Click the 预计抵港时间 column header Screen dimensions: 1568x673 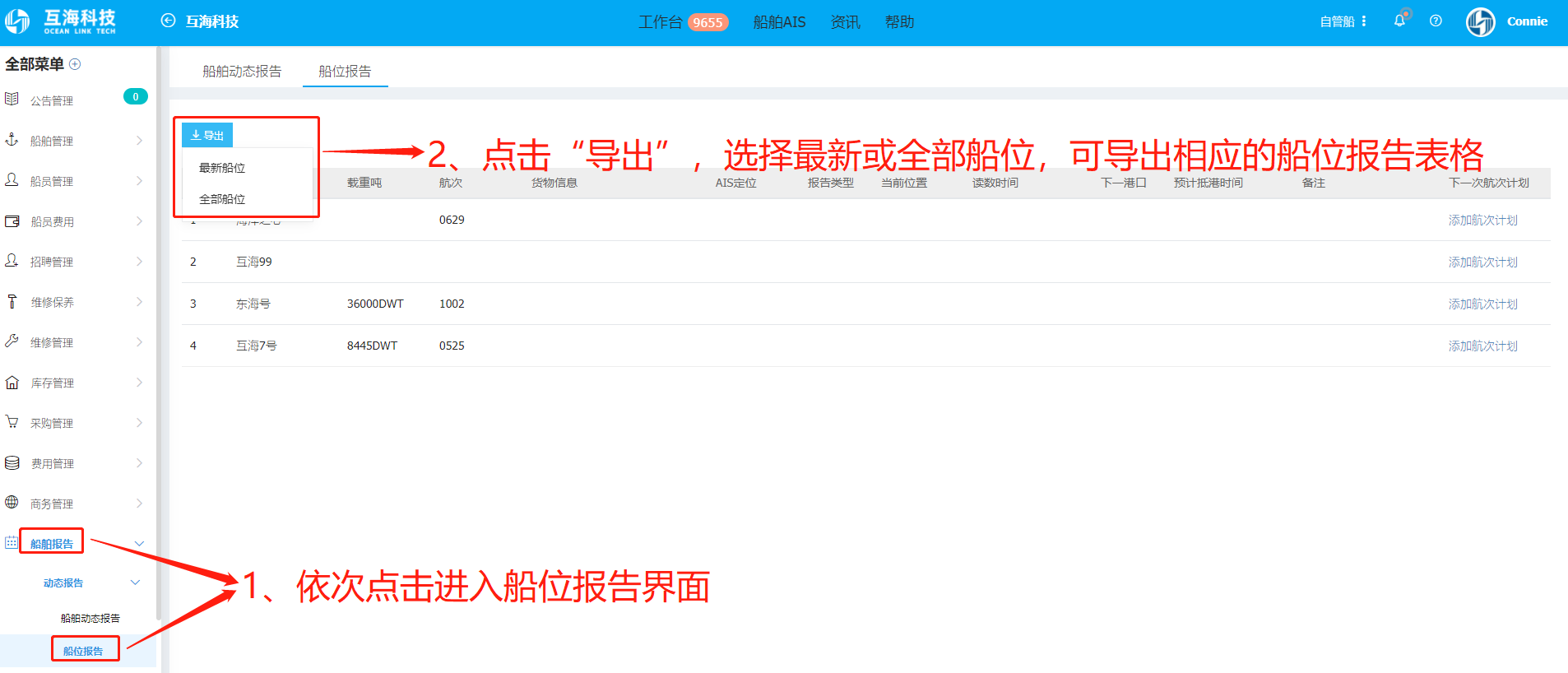click(1208, 183)
